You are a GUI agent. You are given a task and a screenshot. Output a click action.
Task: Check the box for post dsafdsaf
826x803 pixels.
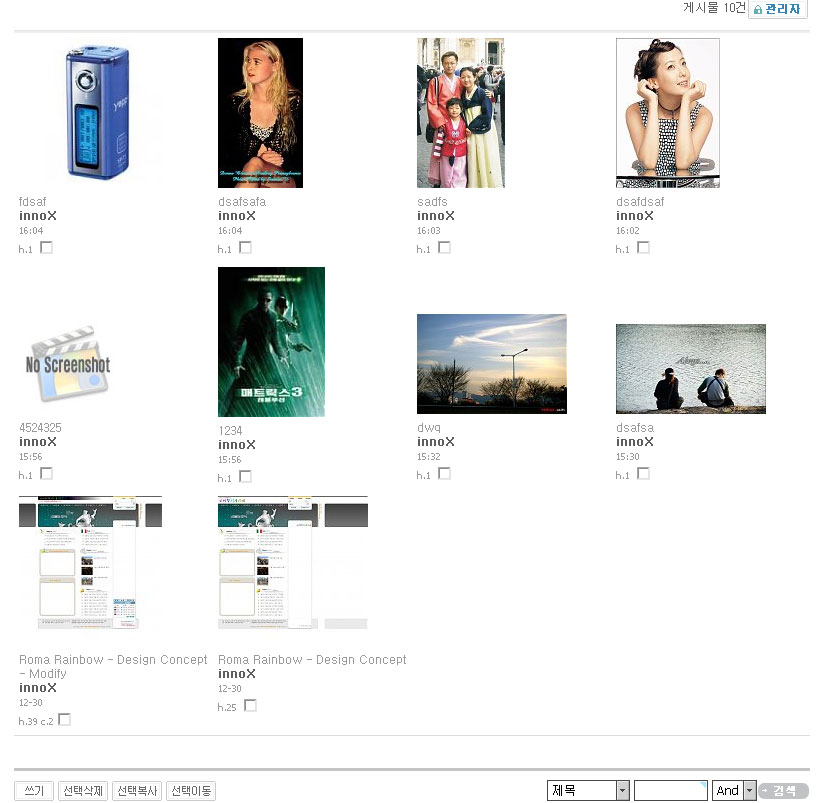click(x=644, y=247)
